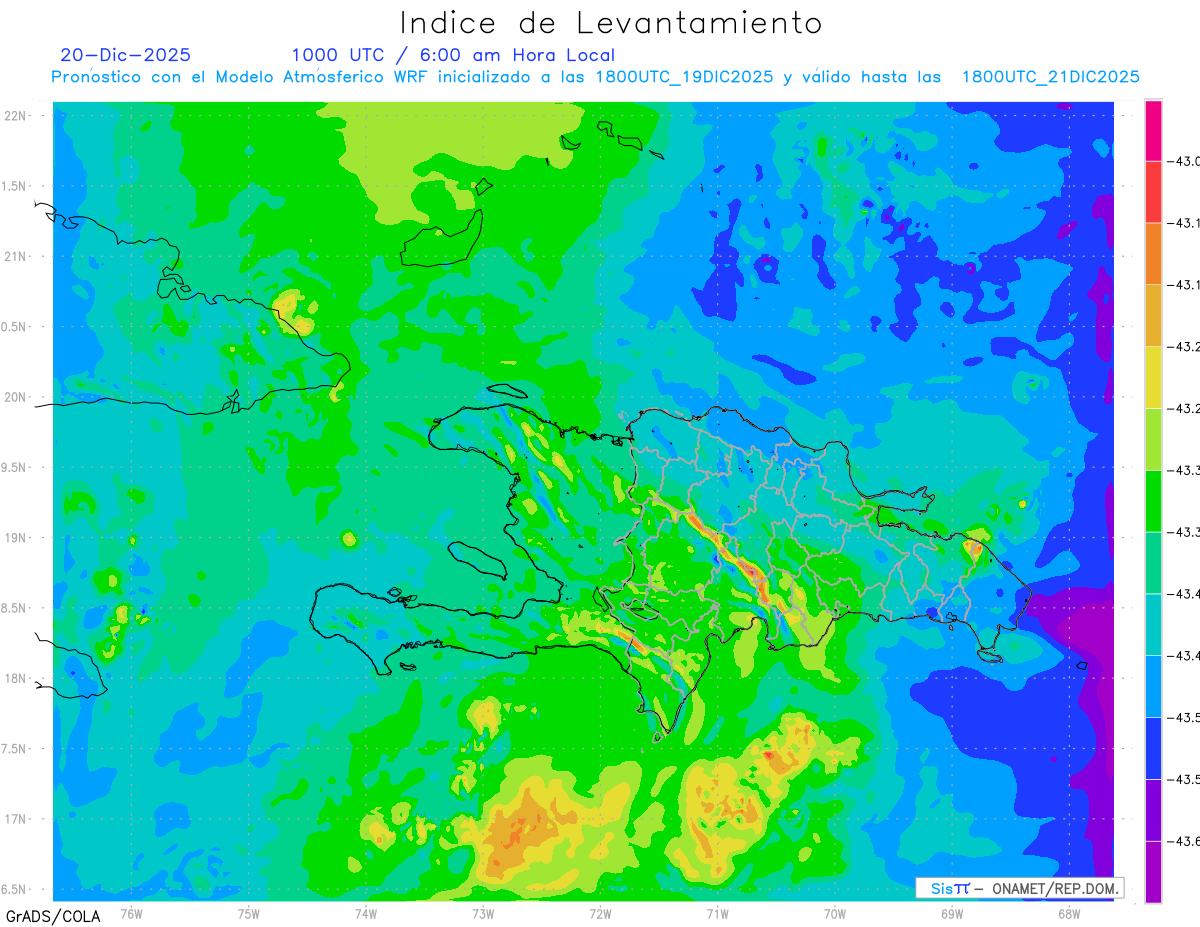Click the "20N" latitude label
This screenshot has height=927, width=1200.
[x=15, y=397]
